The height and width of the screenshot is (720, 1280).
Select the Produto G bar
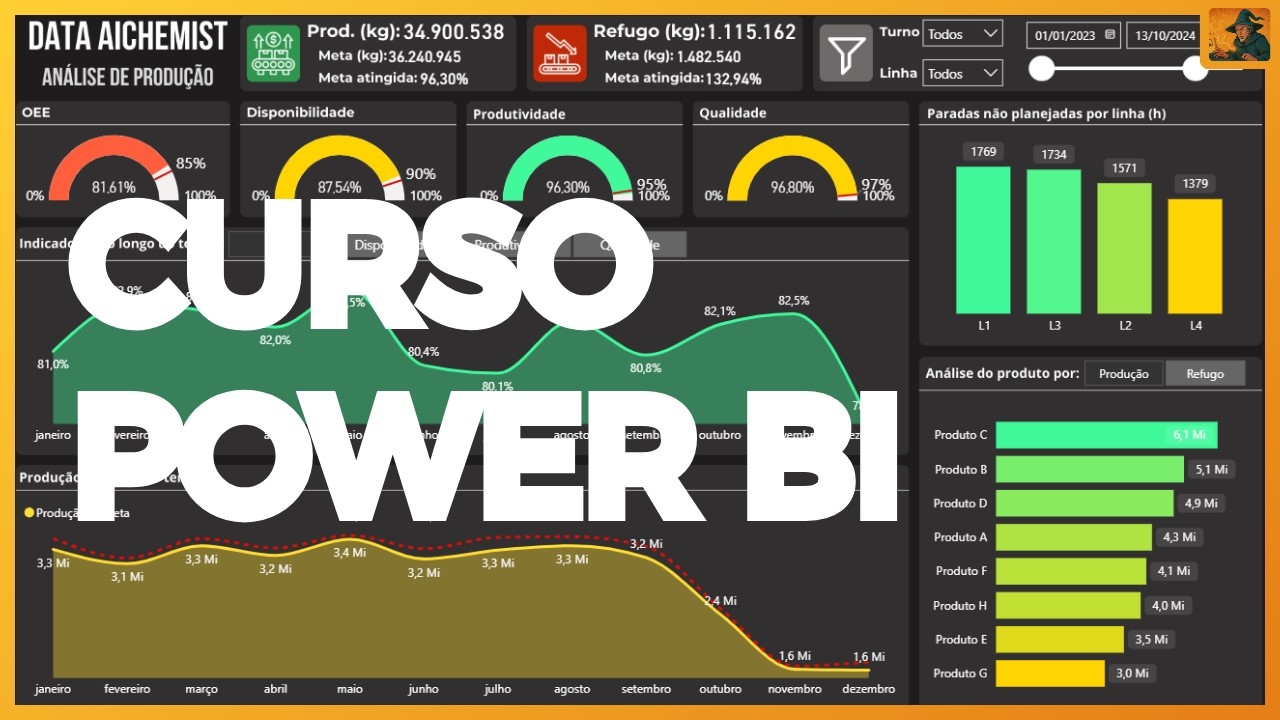(x=1050, y=673)
